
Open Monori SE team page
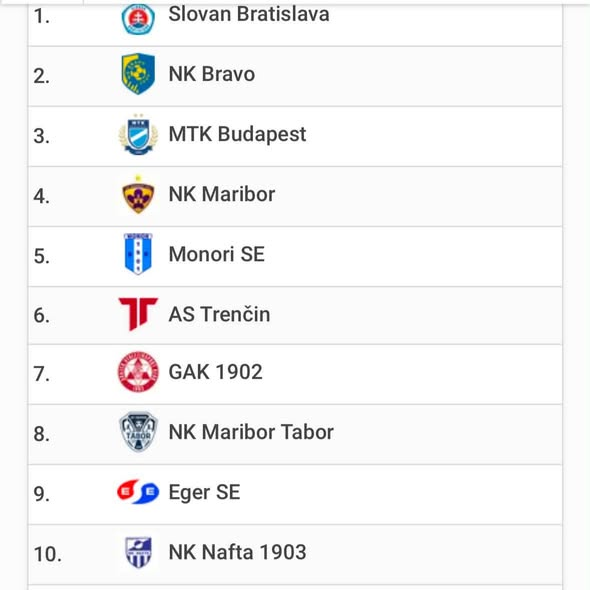[x=217, y=254]
